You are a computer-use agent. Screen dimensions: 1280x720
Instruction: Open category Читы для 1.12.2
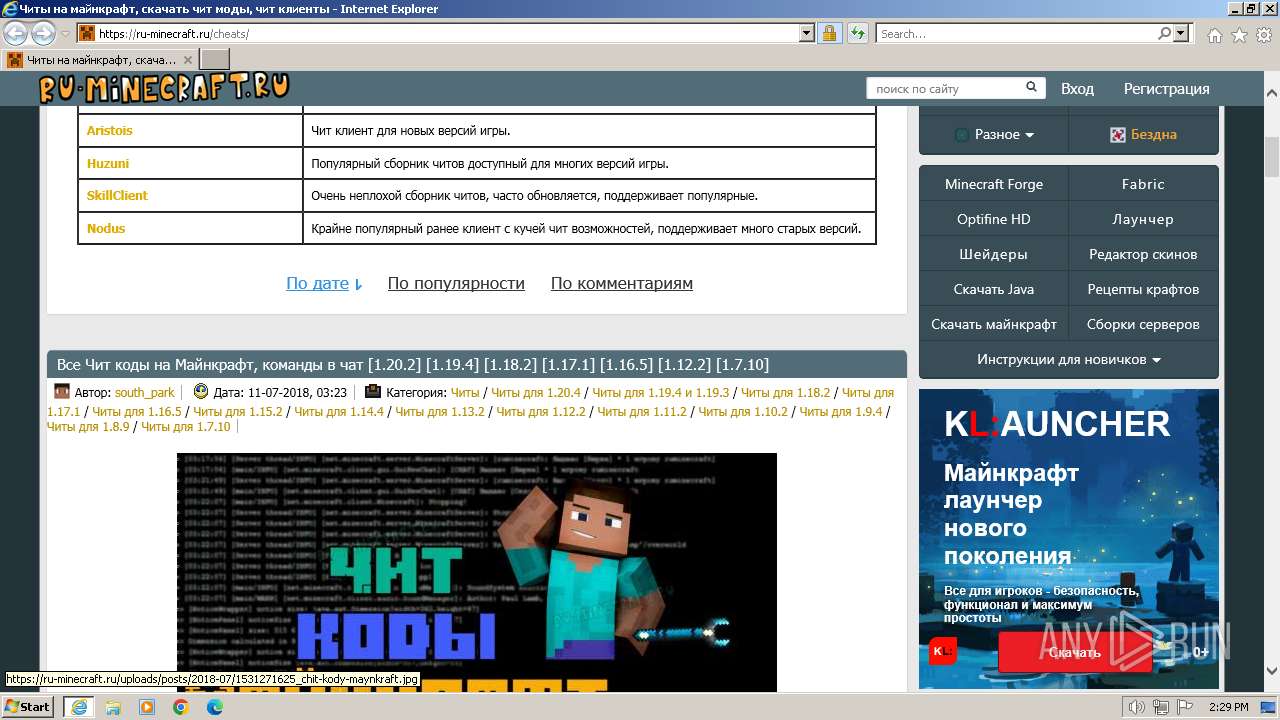pos(541,411)
